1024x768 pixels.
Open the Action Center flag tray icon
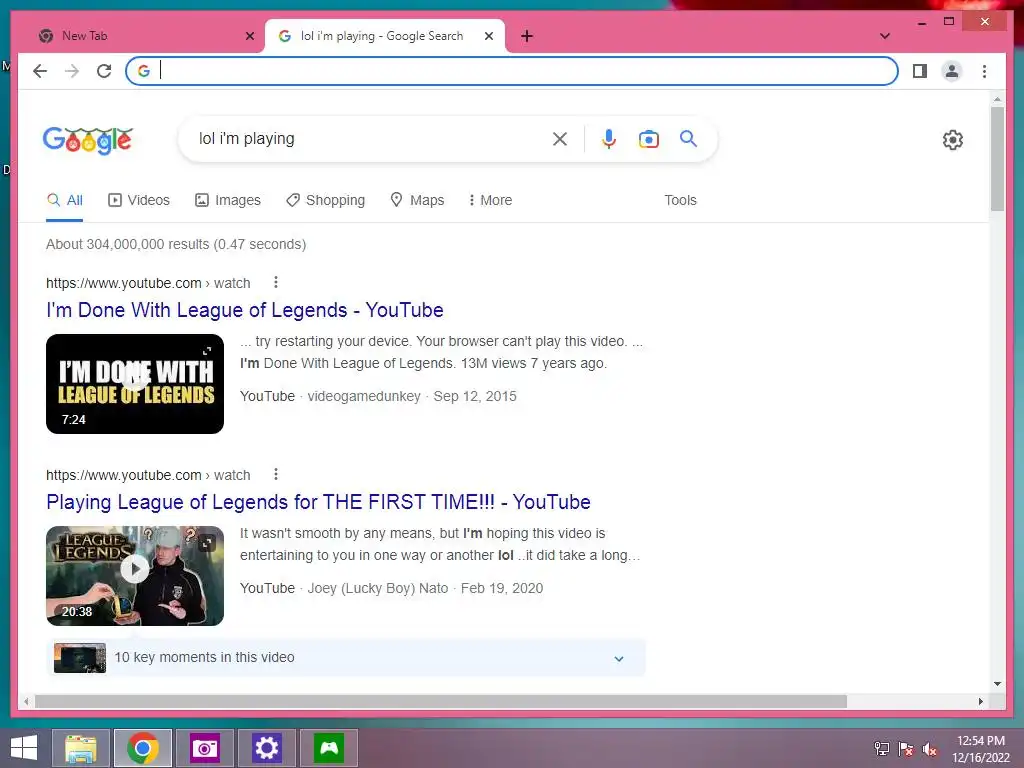pyautogui.click(x=905, y=749)
